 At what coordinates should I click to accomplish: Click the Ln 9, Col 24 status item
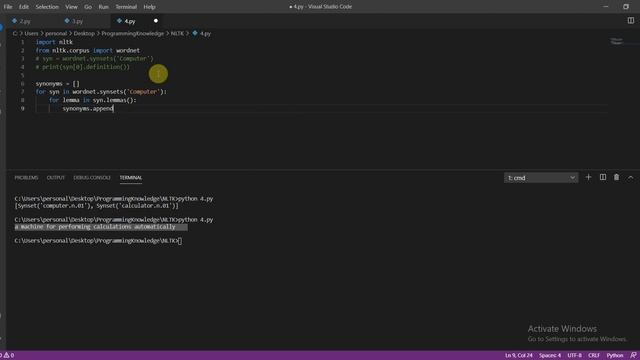[x=519, y=356]
